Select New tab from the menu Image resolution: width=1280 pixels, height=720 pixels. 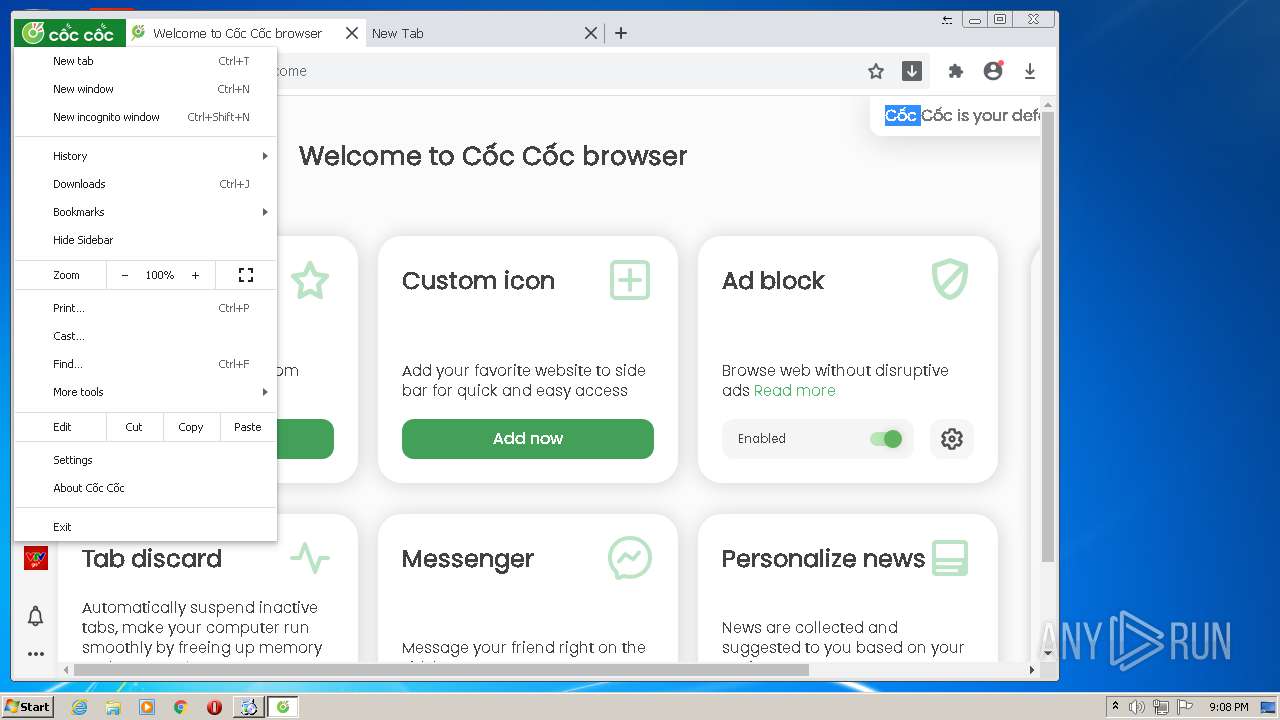[x=145, y=61]
